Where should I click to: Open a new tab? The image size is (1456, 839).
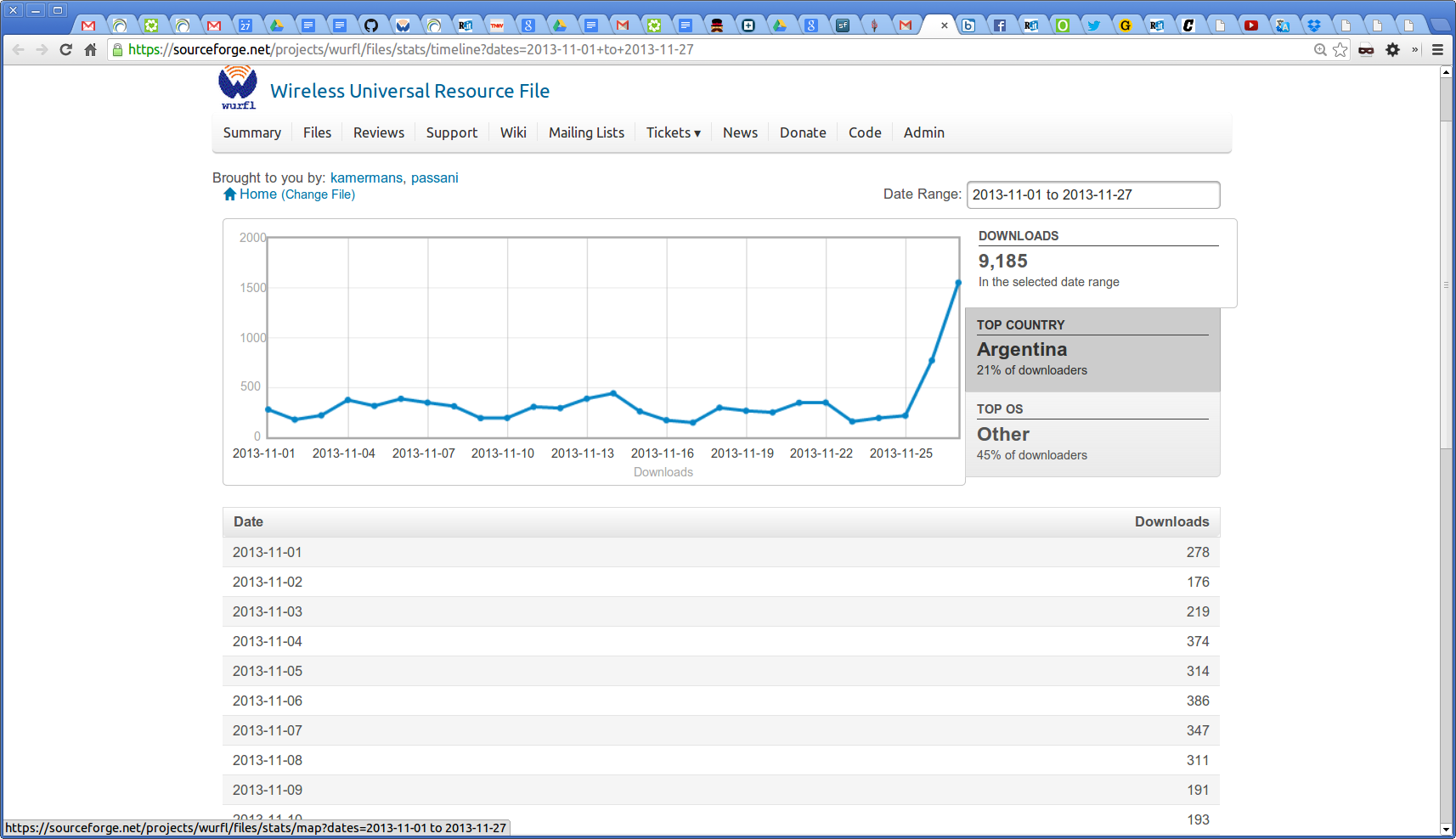coord(1441,25)
